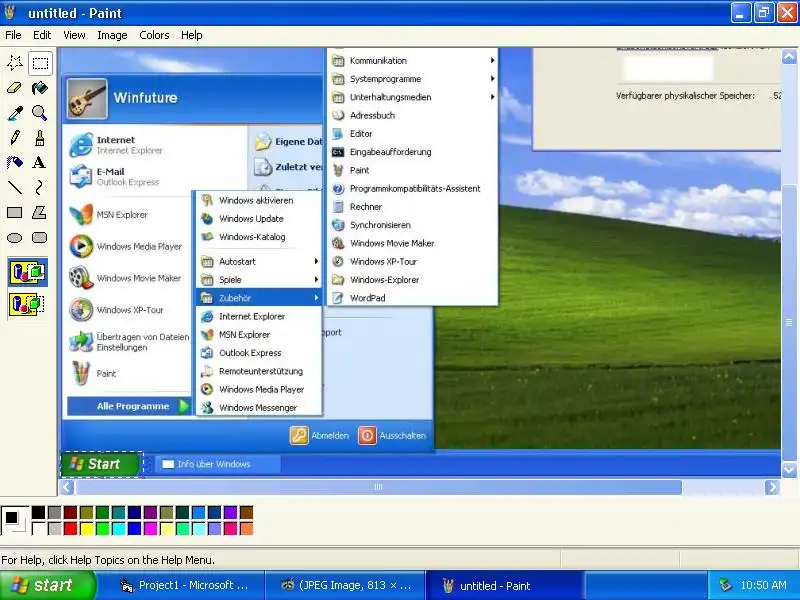
Task: Click the canvas vertical scroll down arrow
Action: (x=789, y=470)
